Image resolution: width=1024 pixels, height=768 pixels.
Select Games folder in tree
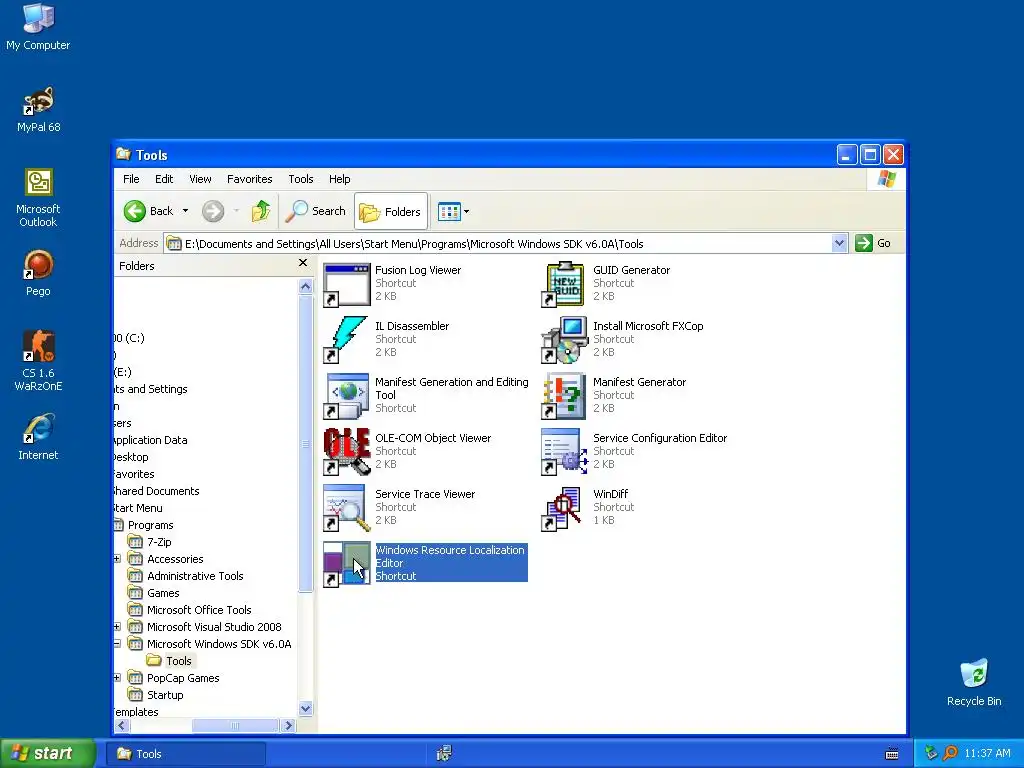[154, 593]
